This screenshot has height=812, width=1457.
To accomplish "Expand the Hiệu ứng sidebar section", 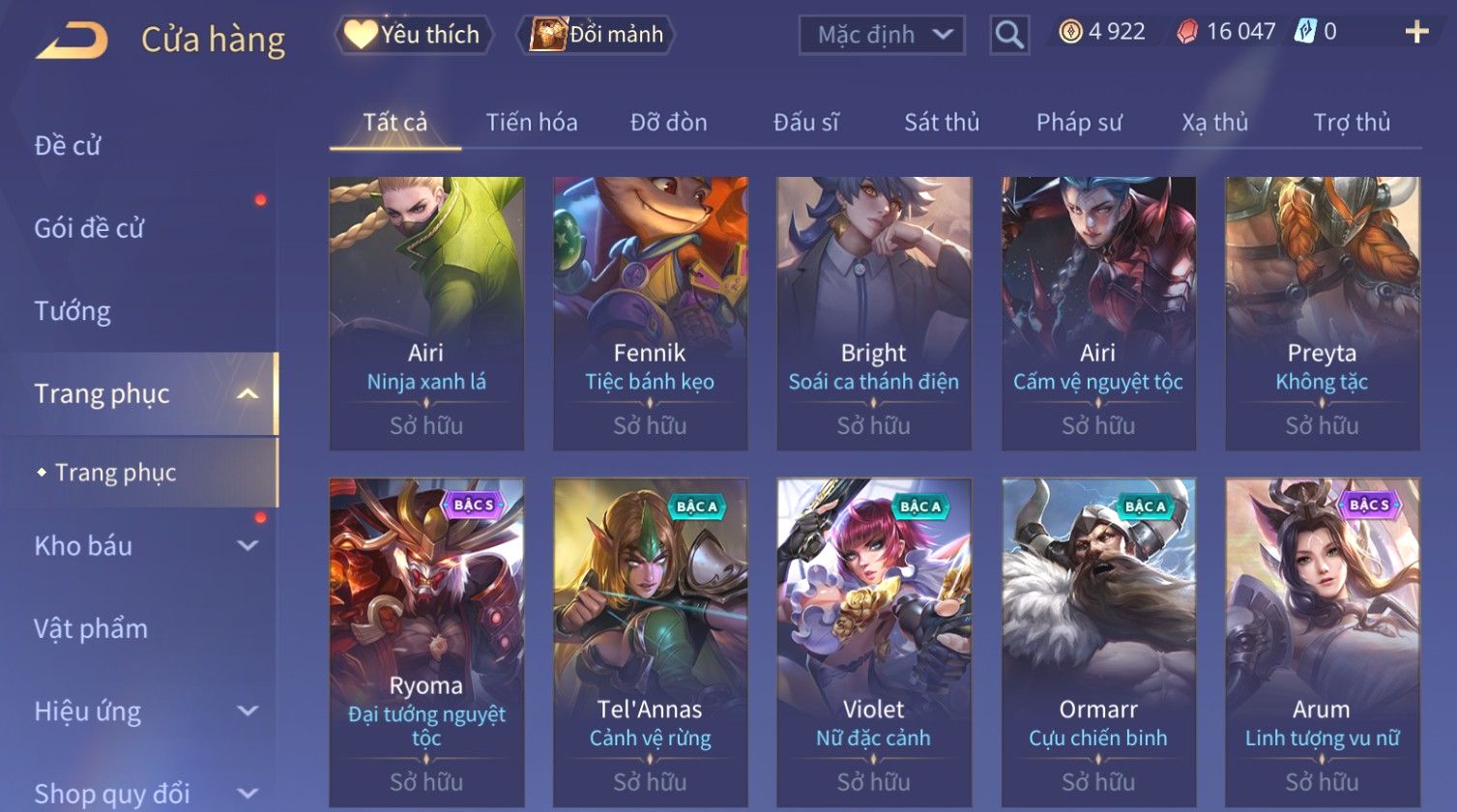I will coord(248,711).
